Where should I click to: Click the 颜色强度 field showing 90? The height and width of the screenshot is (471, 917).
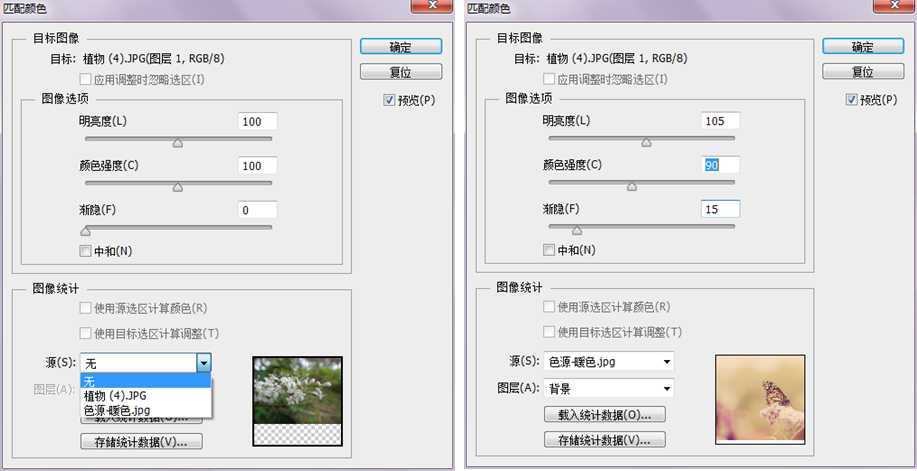(720, 165)
